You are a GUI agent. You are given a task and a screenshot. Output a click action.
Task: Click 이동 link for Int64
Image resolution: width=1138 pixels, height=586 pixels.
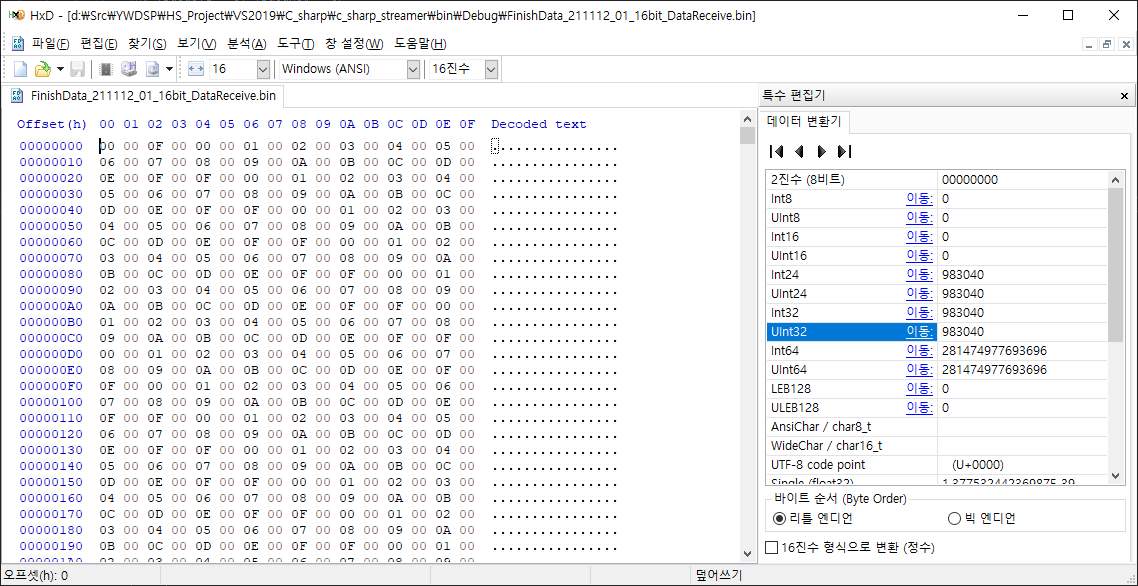[x=920, y=351]
